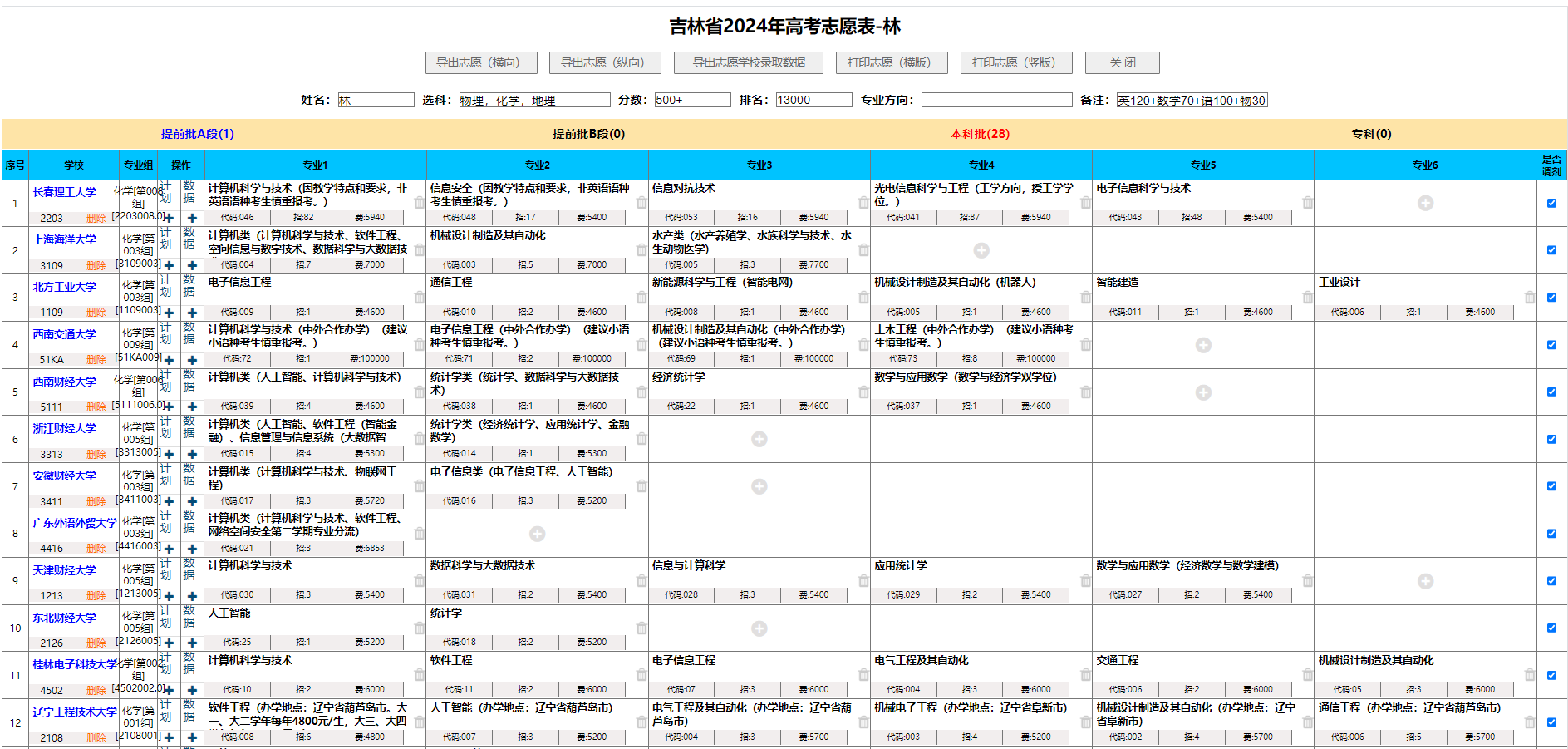This screenshot has height=749, width=1568.
Task: Click 打印志愿(竖版) button
Action: 1016,62
